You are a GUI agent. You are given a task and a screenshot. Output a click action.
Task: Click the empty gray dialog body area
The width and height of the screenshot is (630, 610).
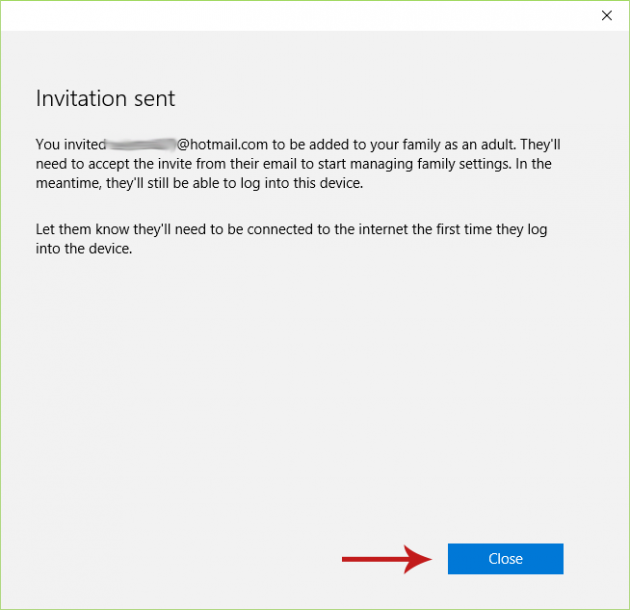(x=300, y=400)
